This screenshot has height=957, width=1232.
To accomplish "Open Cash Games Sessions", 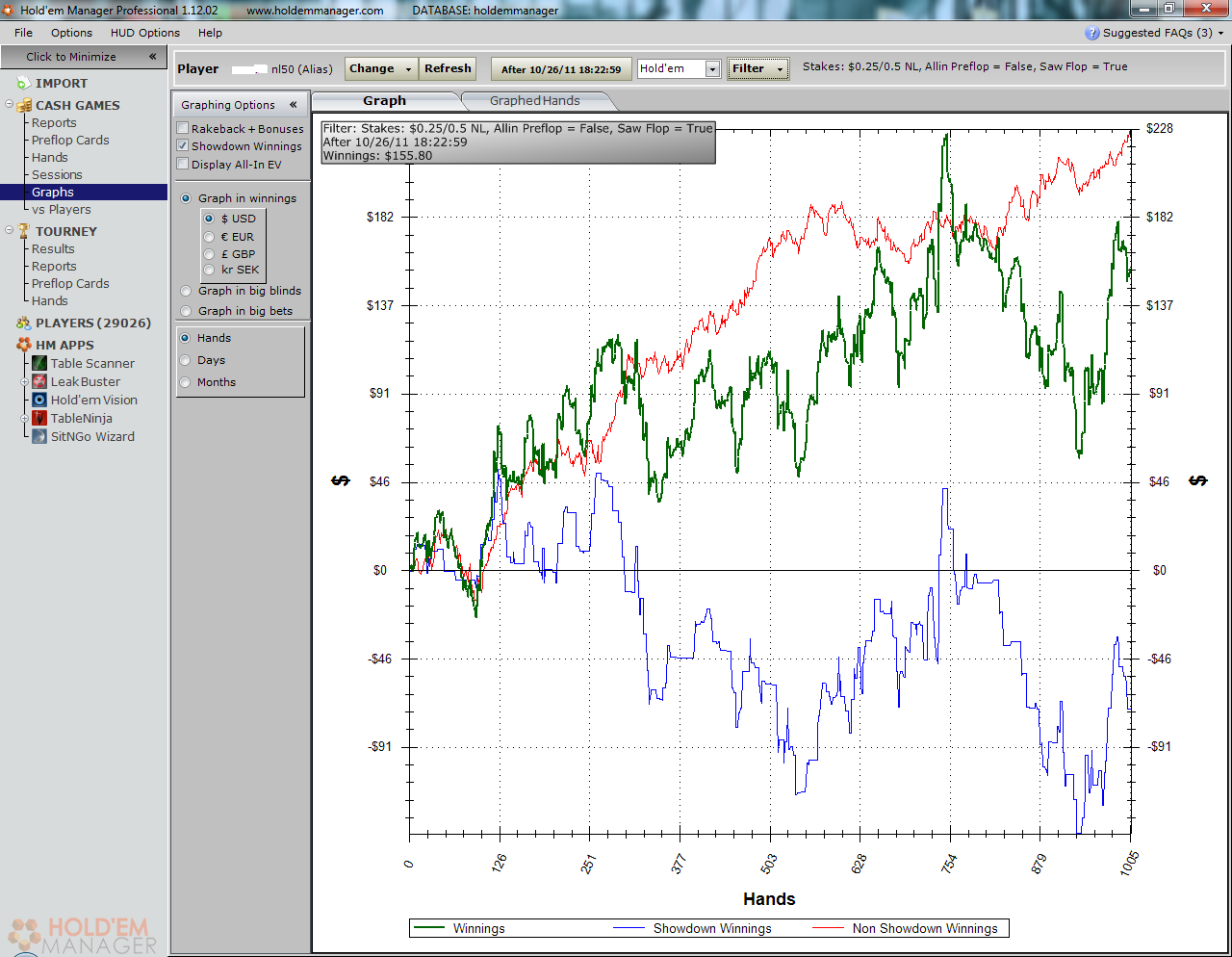I will pyautogui.click(x=57, y=174).
